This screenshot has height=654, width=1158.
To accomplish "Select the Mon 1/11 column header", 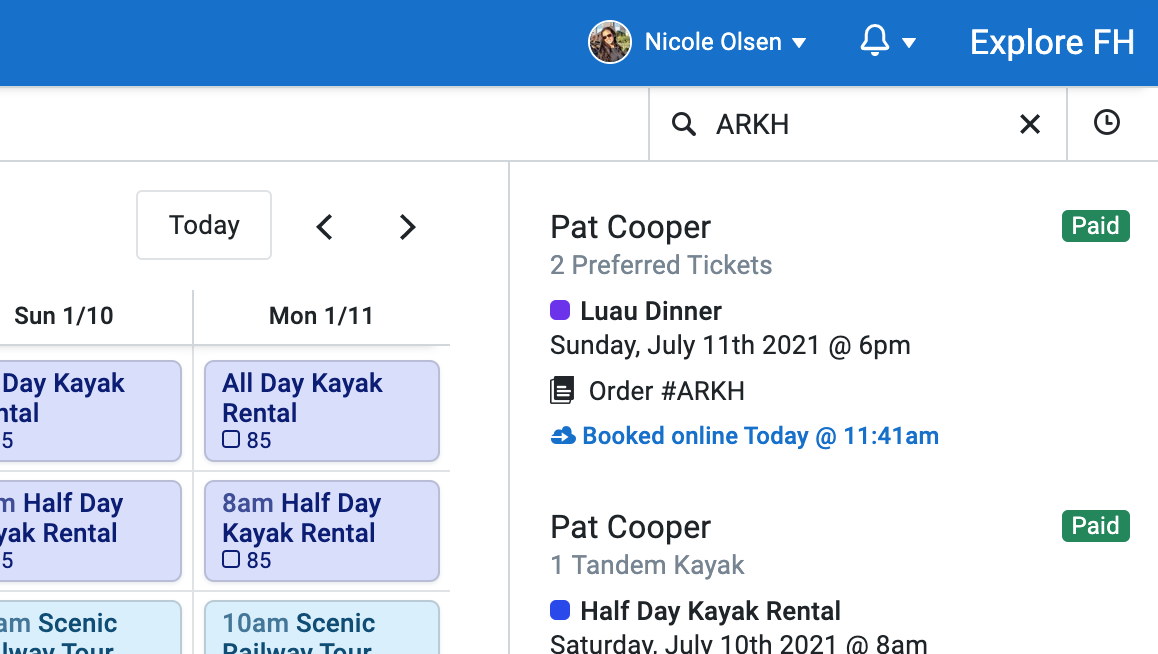I will tap(321, 316).
